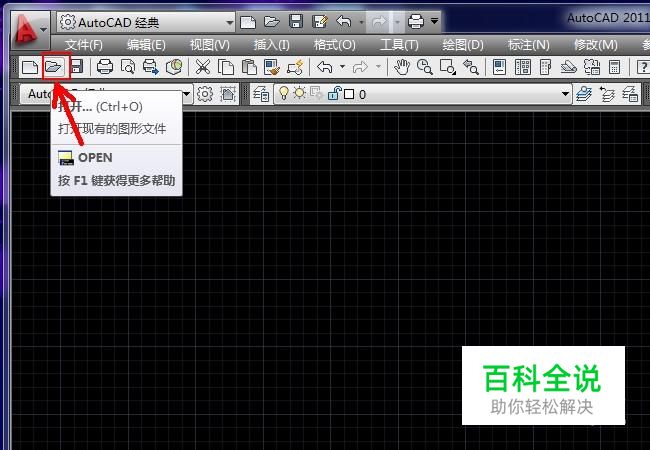650x450 pixels.
Task: Select Zoom Window flyout icon
Action: 448,67
